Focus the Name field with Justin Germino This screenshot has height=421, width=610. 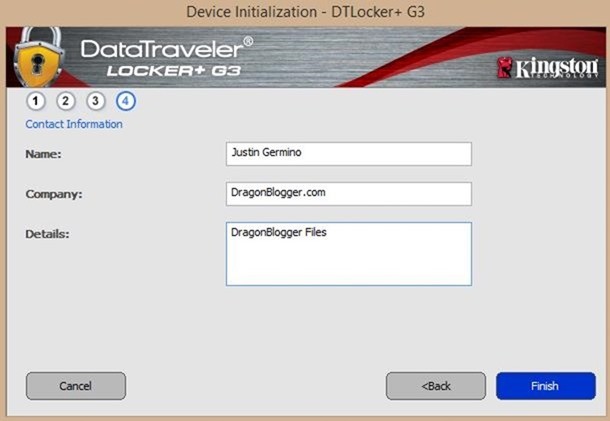349,154
